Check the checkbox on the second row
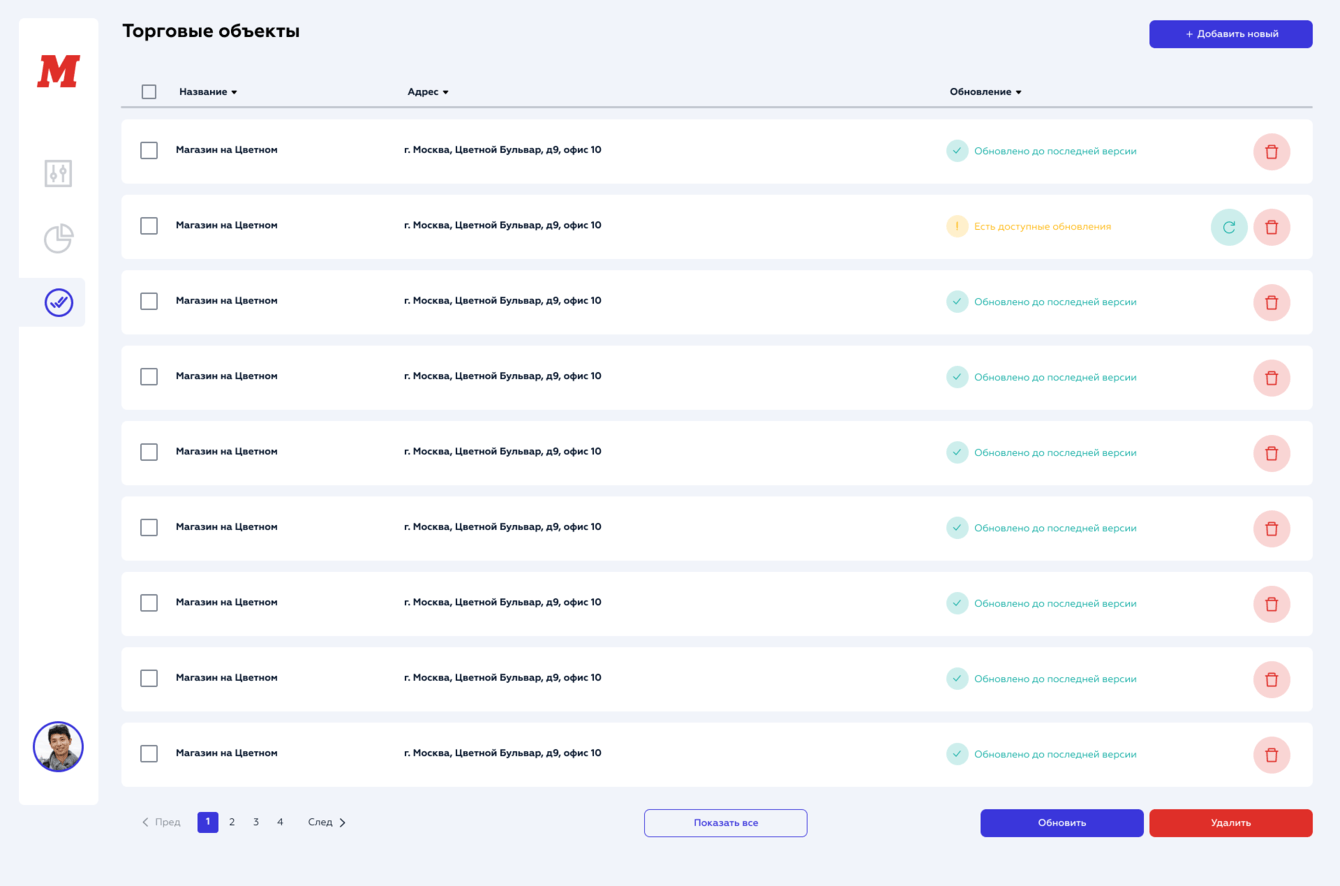Image resolution: width=1340 pixels, height=886 pixels. click(149, 226)
